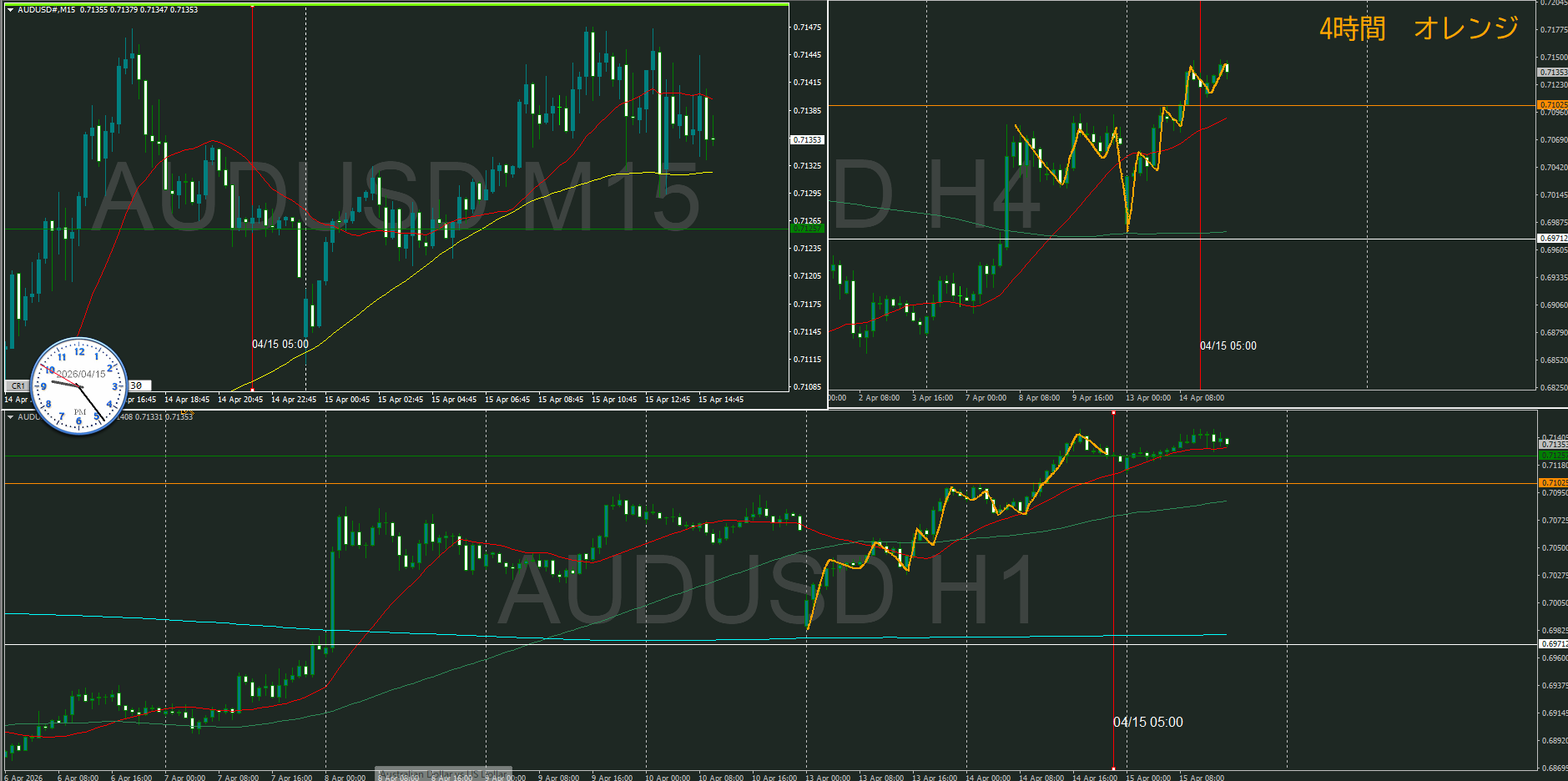1568x781 pixels.
Task: Click the AUDUSD#,M15 chart title text
Action: (47, 10)
